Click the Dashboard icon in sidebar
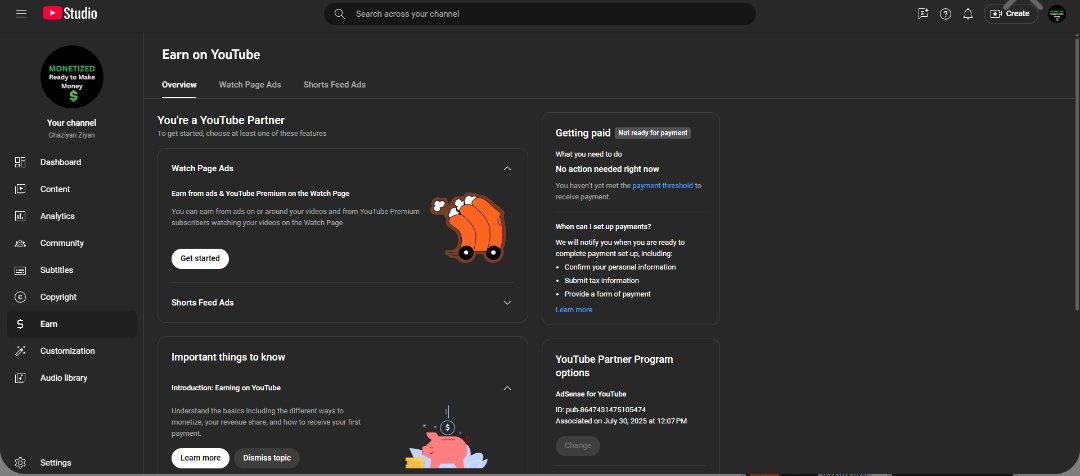This screenshot has width=1080, height=476. tap(20, 162)
